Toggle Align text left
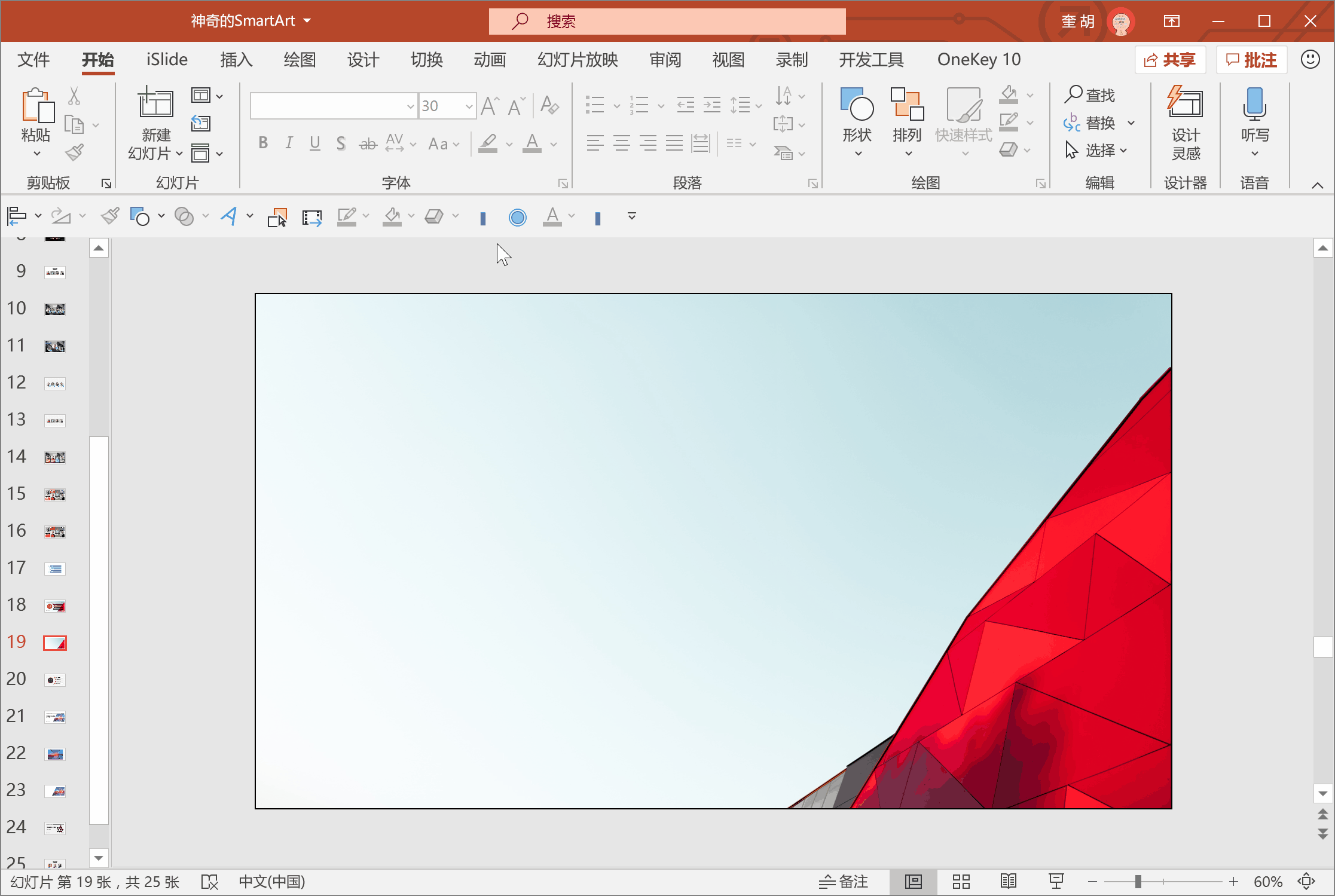1335x896 pixels. (x=595, y=143)
